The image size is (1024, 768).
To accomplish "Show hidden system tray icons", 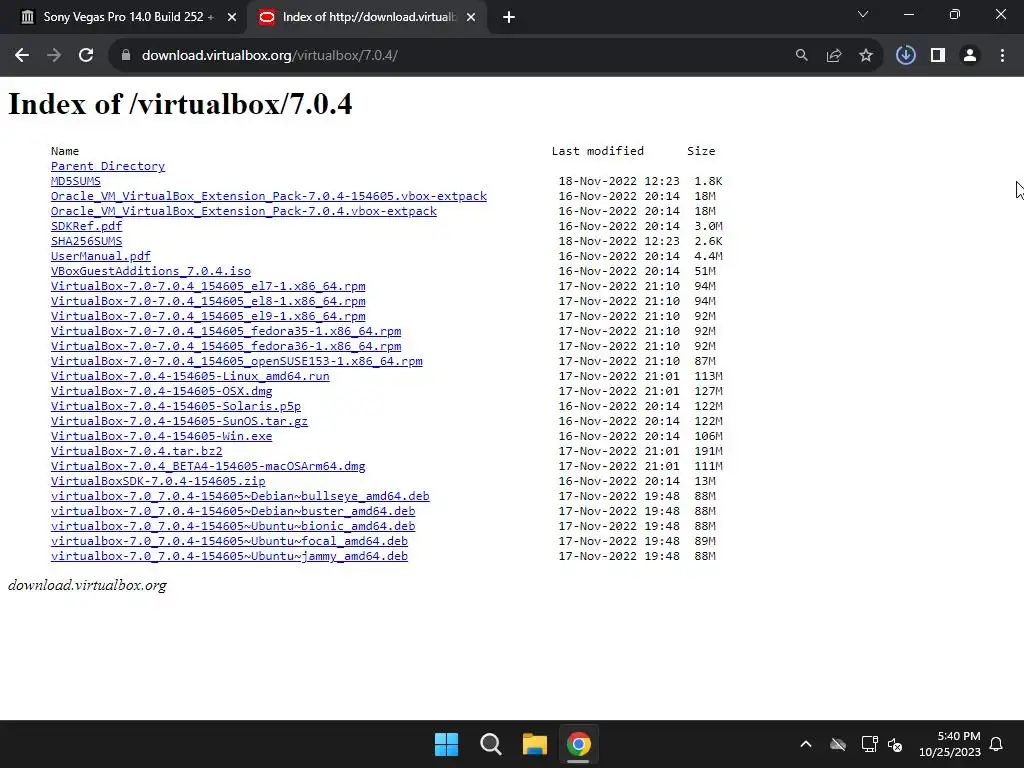I will 806,744.
